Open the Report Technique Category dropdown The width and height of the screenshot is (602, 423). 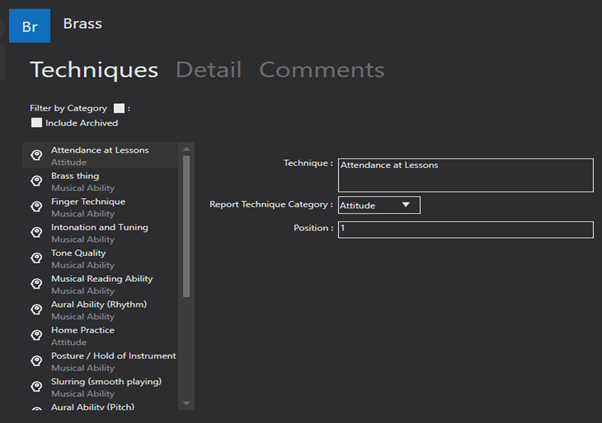click(x=379, y=205)
